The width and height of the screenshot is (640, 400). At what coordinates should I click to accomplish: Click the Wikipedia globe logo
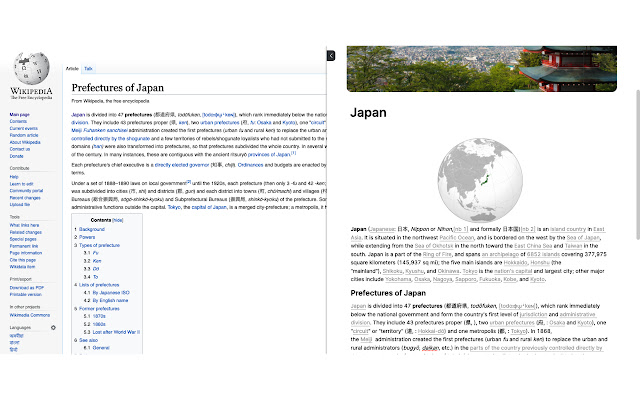click(x=31, y=68)
